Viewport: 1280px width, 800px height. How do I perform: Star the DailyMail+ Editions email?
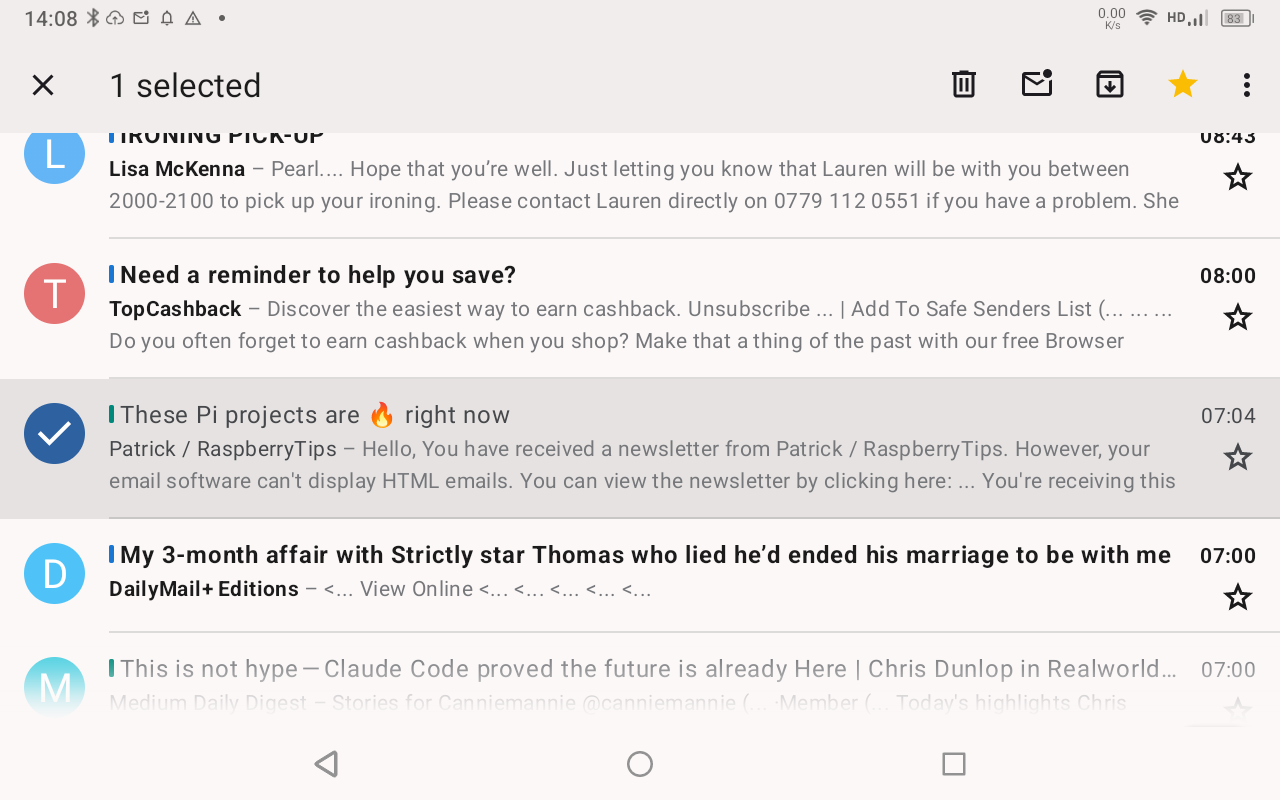1238,598
